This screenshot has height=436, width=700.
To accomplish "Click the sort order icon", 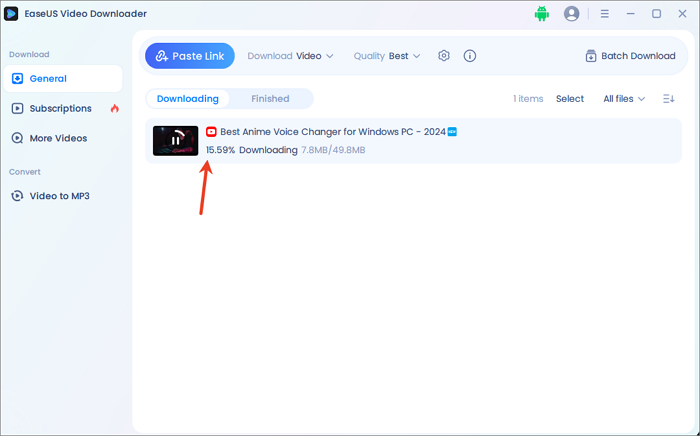I will click(668, 99).
